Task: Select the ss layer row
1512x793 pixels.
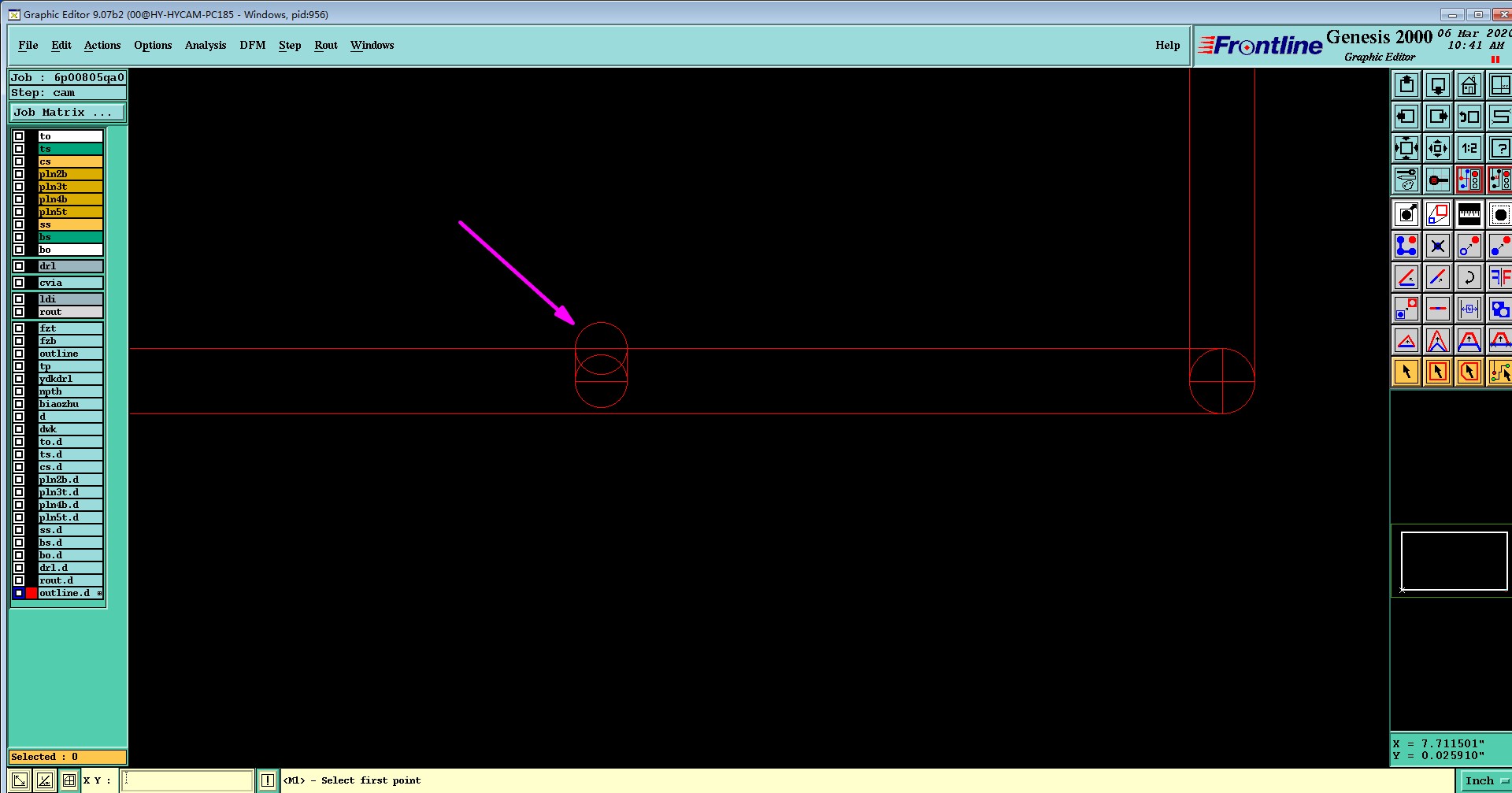Action: point(71,224)
